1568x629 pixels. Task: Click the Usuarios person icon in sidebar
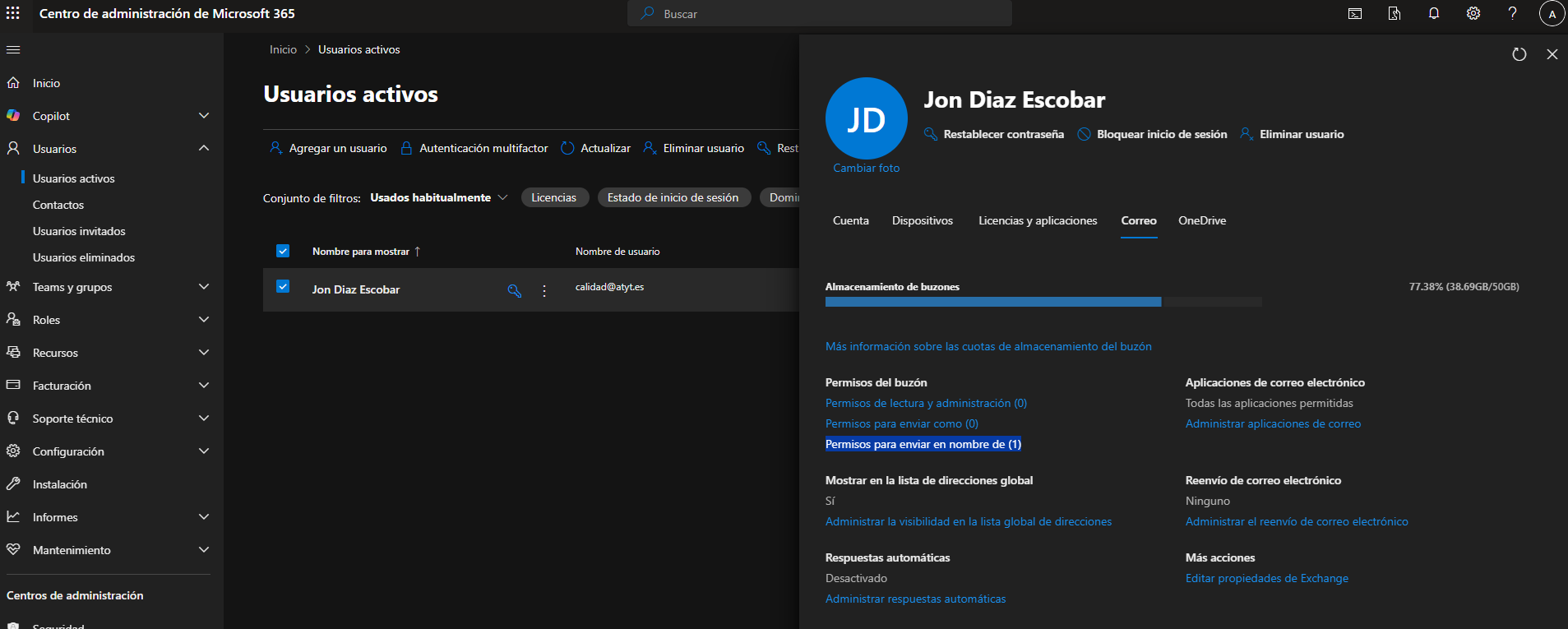[x=13, y=149]
